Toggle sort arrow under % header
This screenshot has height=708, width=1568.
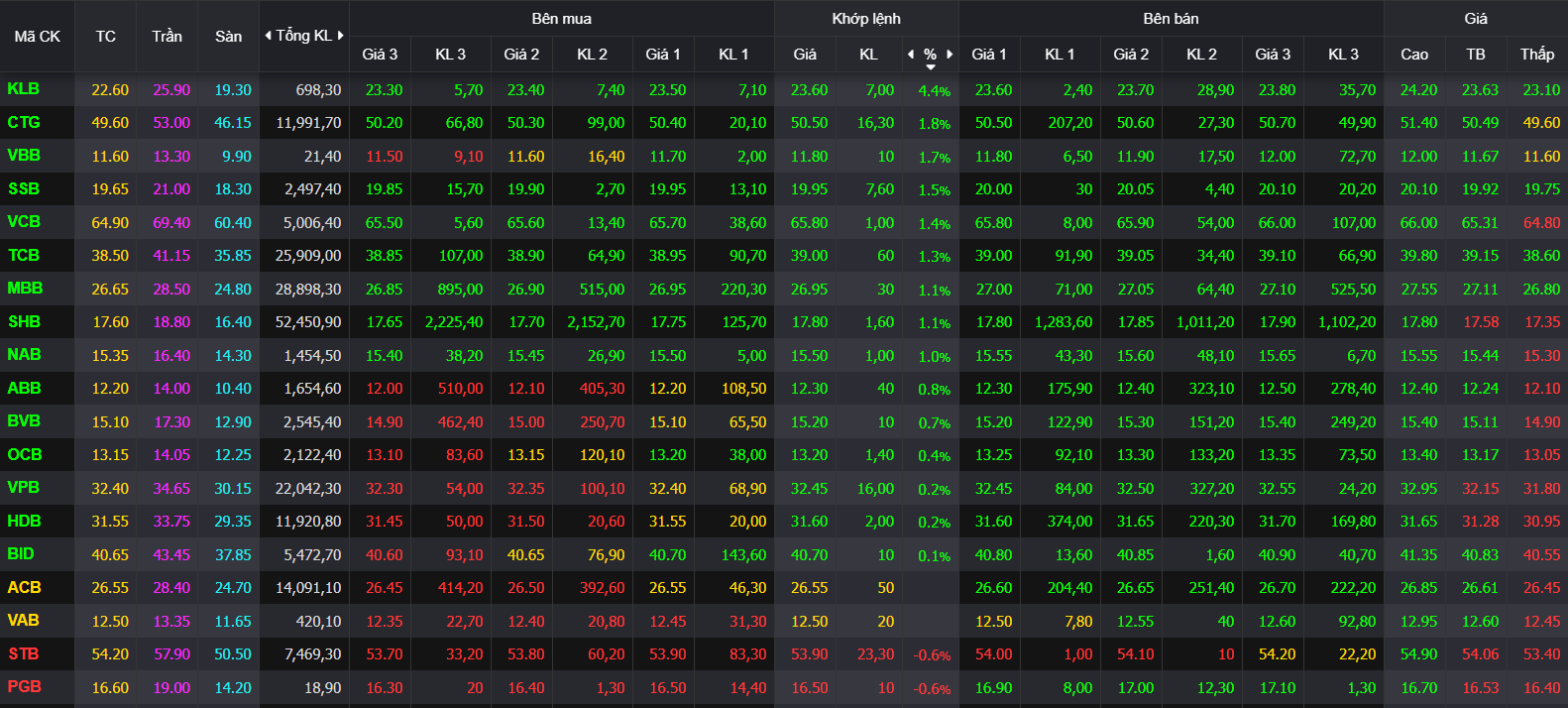click(931, 67)
